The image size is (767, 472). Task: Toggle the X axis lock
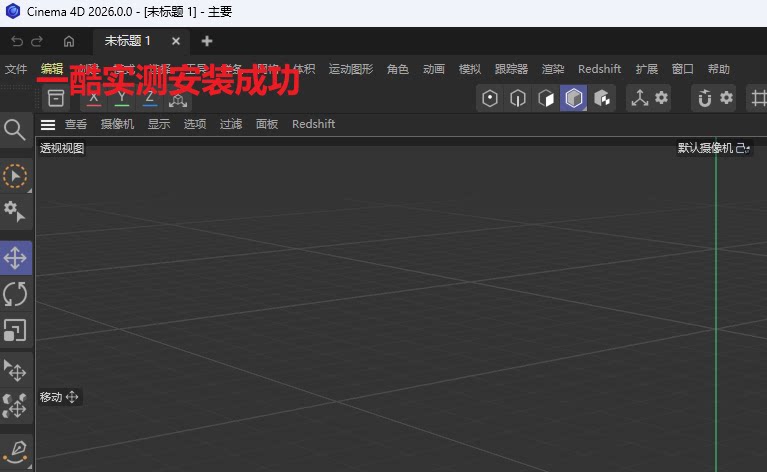pyautogui.click(x=94, y=99)
